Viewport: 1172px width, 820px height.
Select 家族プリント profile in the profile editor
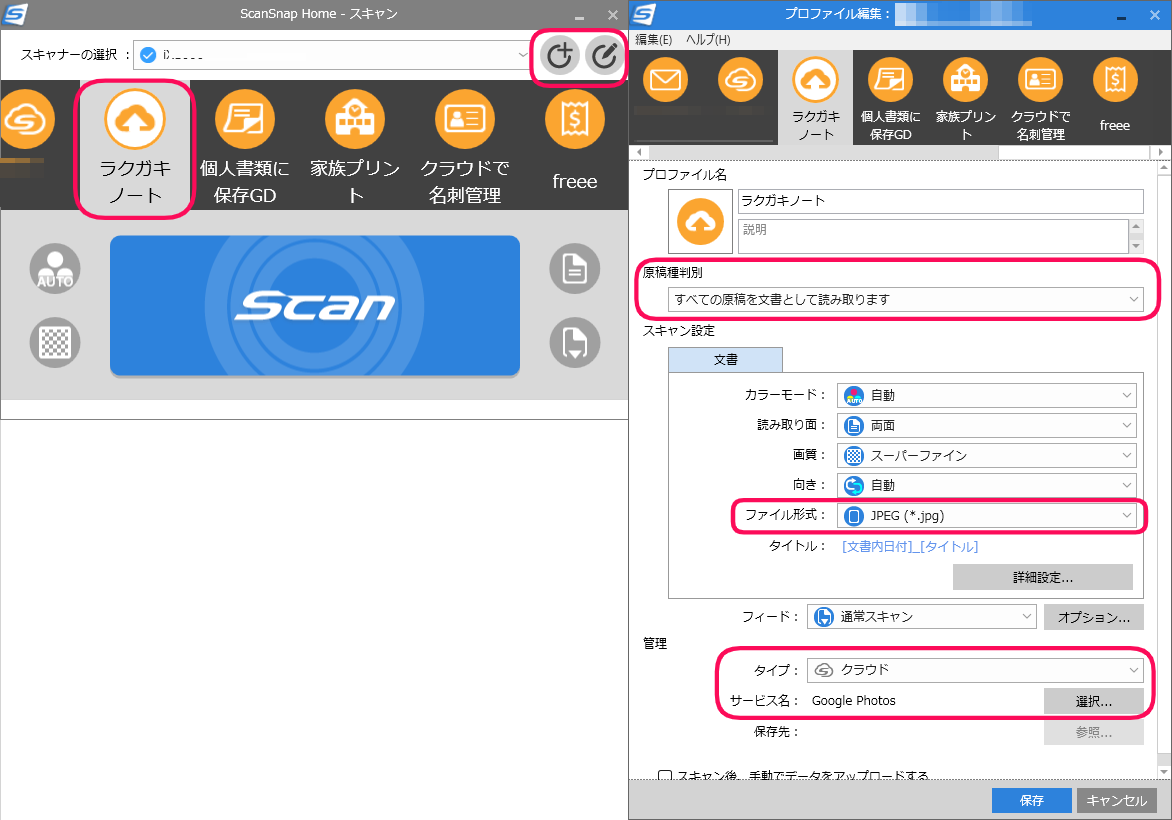tap(966, 97)
